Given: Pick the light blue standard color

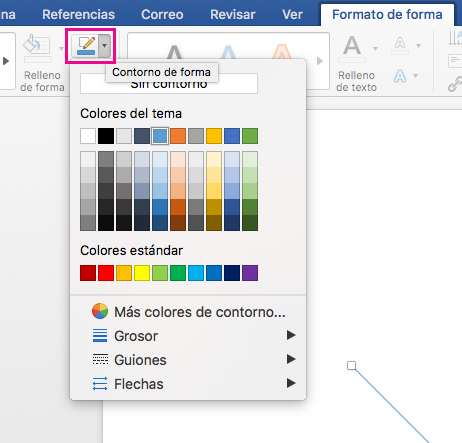Looking at the screenshot, I should [196, 273].
